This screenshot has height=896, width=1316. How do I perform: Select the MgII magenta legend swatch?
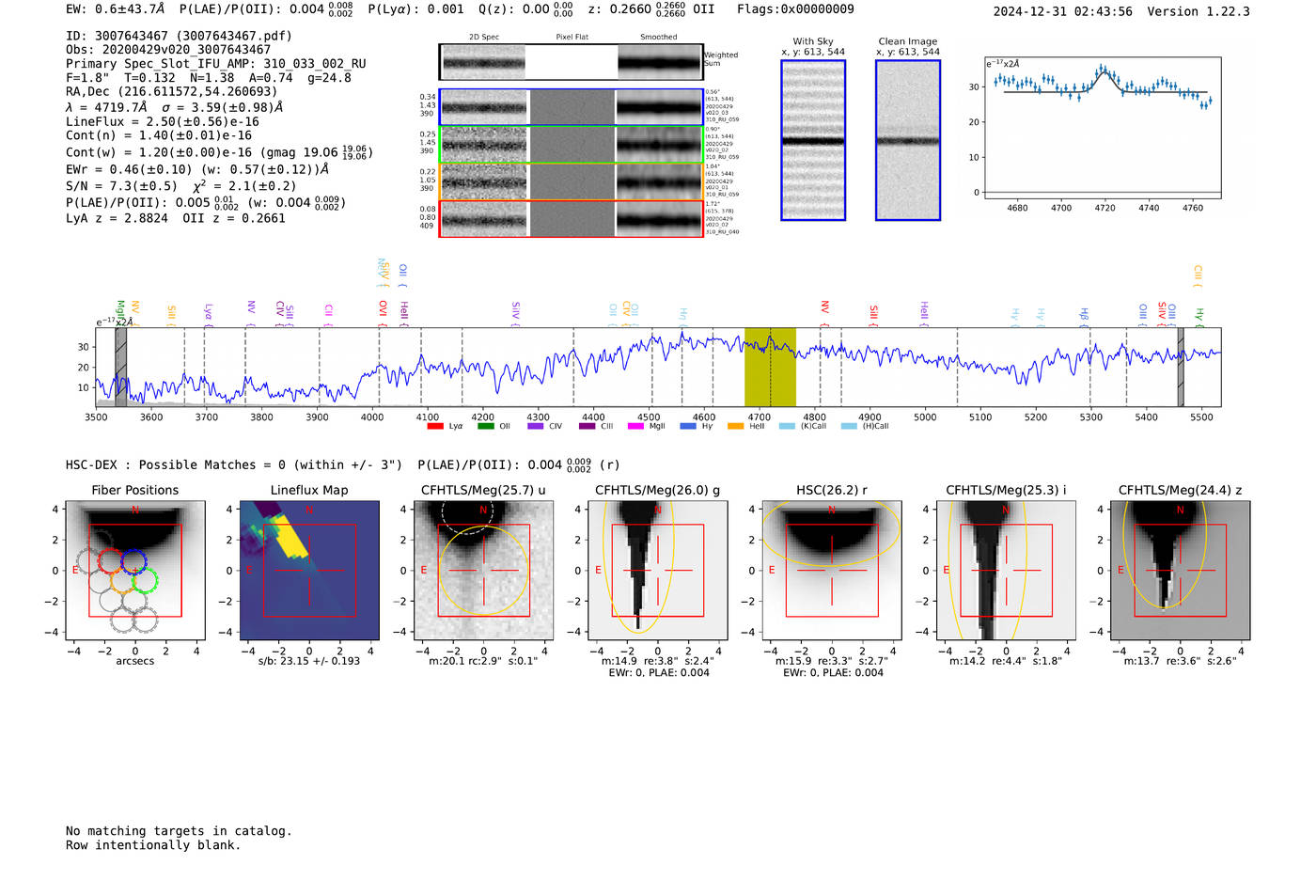coord(635,426)
